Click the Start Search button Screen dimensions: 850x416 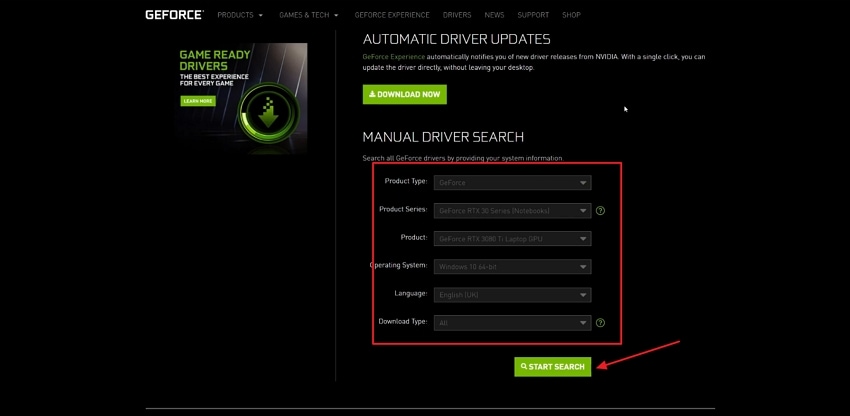552,367
